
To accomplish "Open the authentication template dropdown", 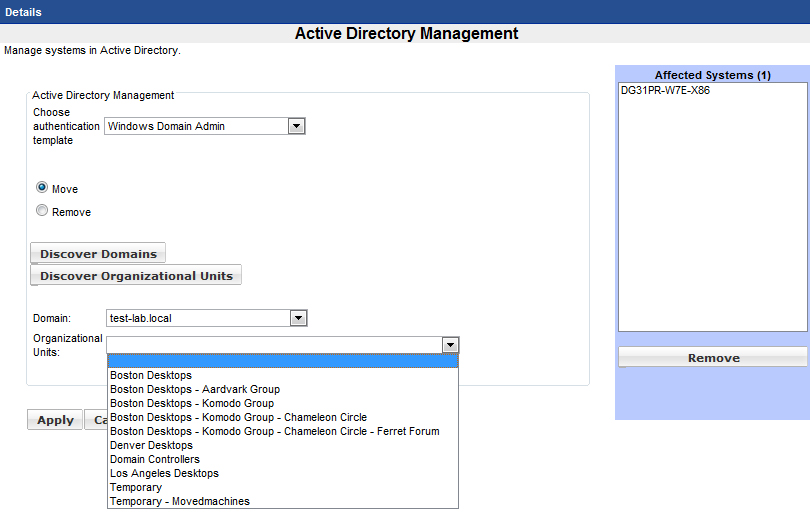I will (296, 126).
